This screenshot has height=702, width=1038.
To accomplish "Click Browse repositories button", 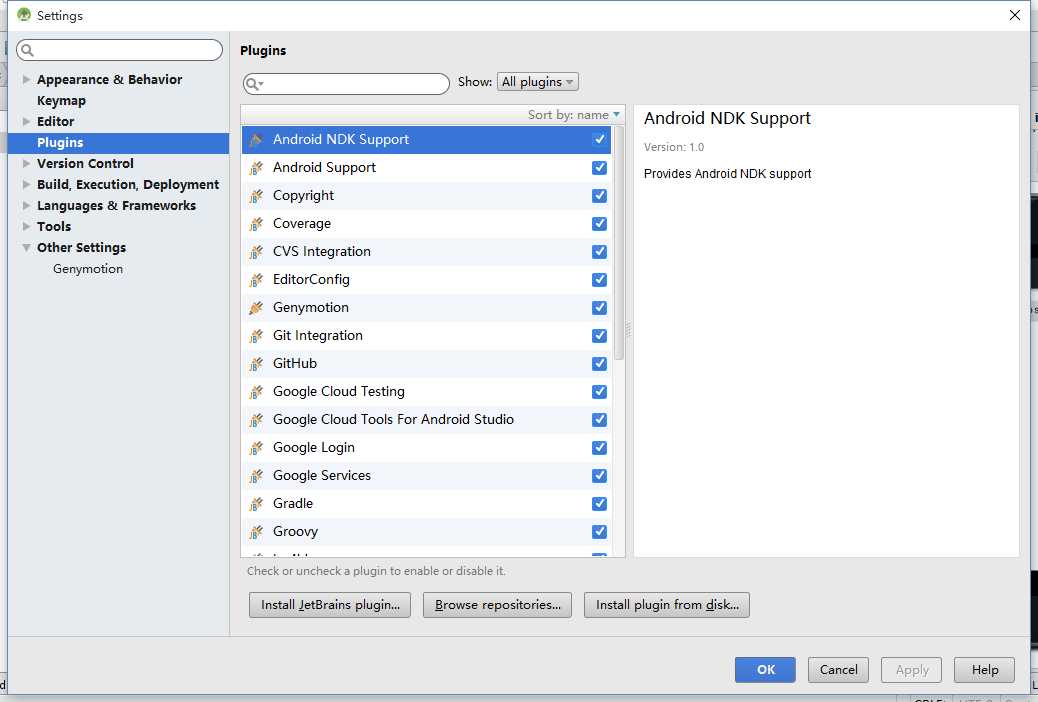I will 497,605.
